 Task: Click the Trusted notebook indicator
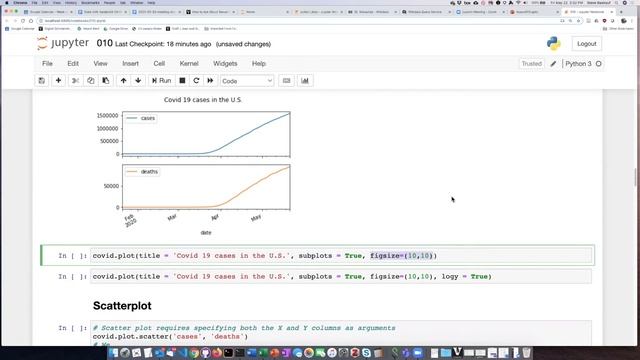(x=531, y=64)
